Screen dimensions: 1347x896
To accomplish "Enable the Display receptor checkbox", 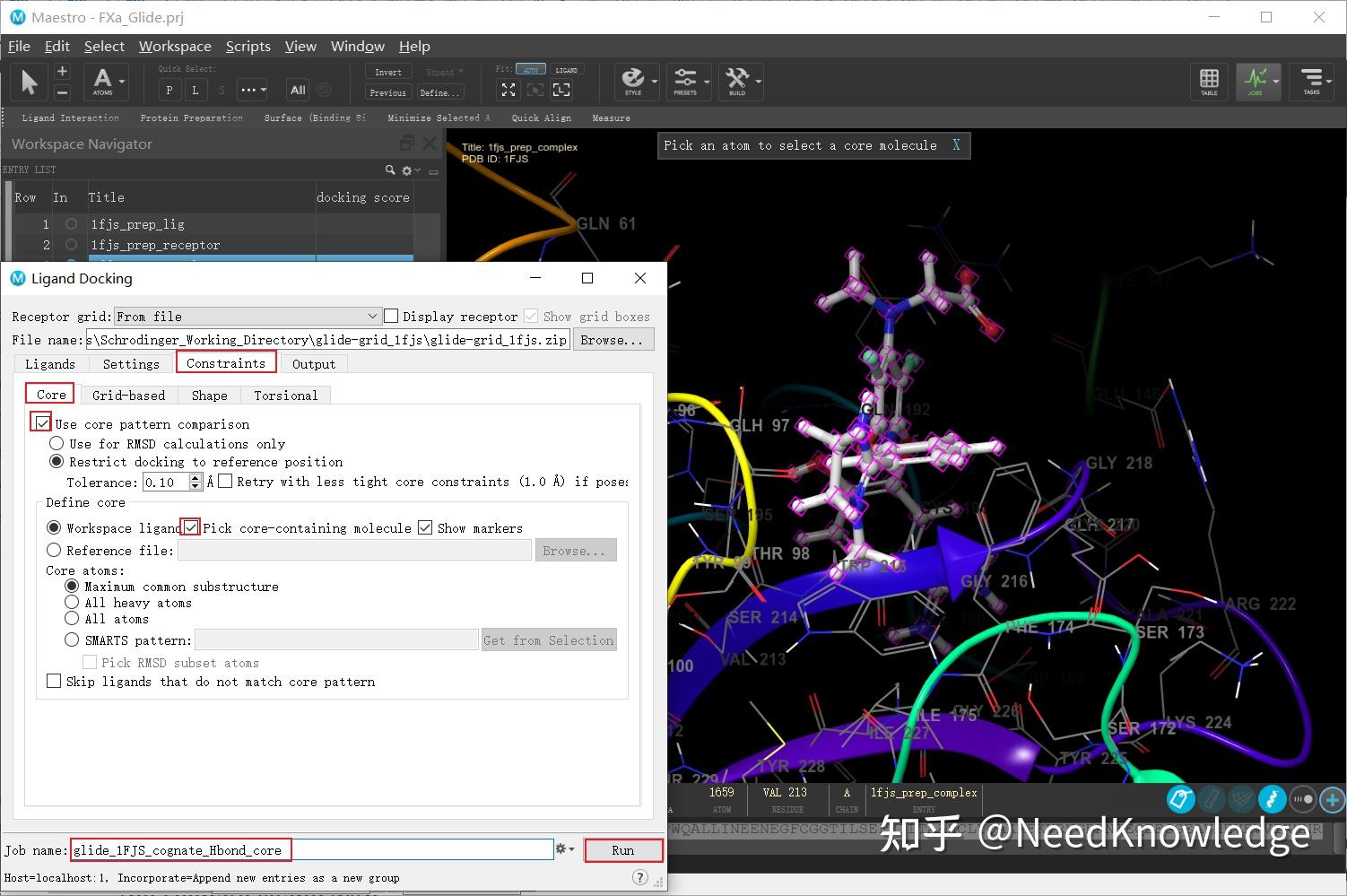I will coord(390,316).
